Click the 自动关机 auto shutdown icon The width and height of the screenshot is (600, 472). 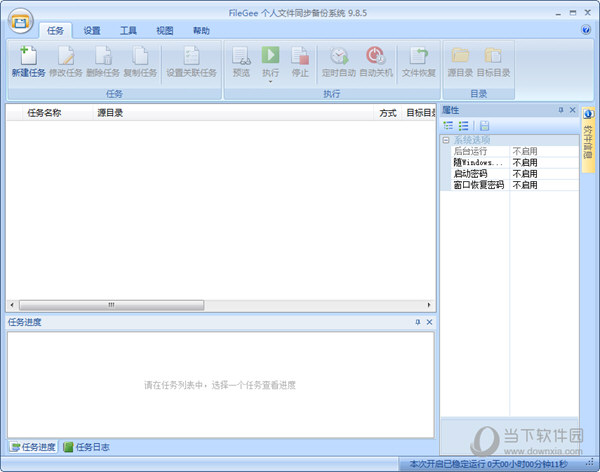[x=376, y=61]
